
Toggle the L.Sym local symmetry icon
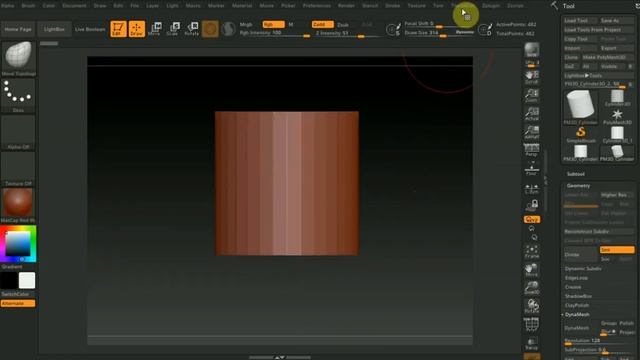click(x=532, y=189)
